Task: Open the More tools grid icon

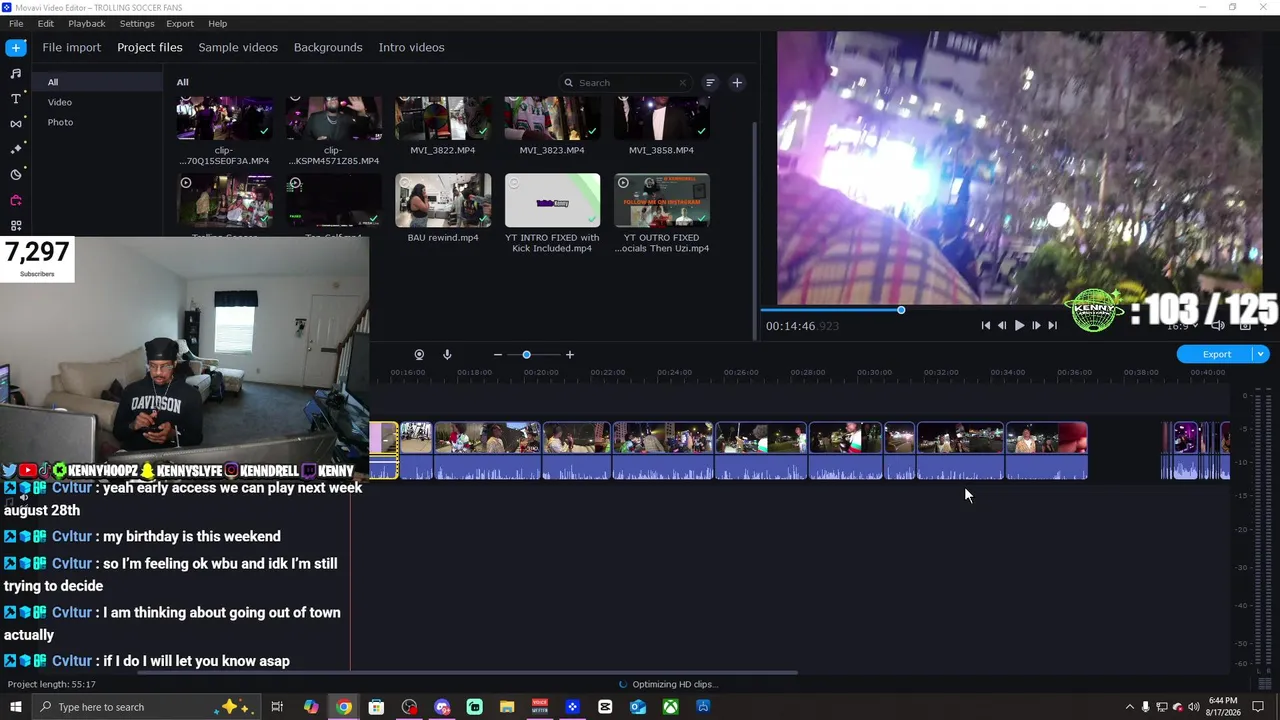Action: point(16,226)
